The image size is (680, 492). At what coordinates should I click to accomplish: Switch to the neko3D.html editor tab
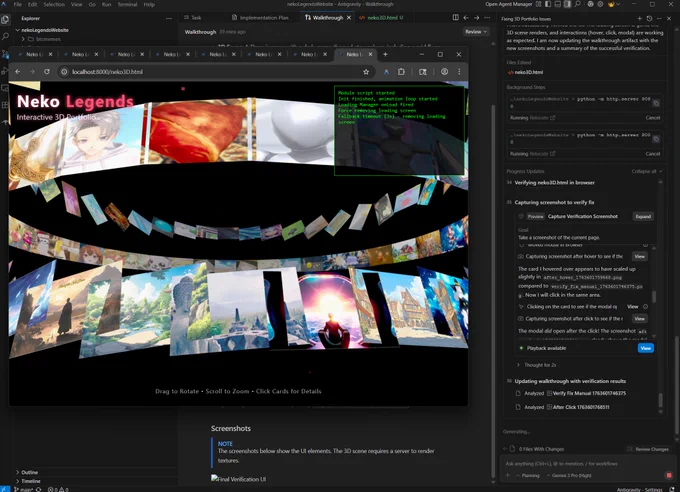pyautogui.click(x=382, y=18)
